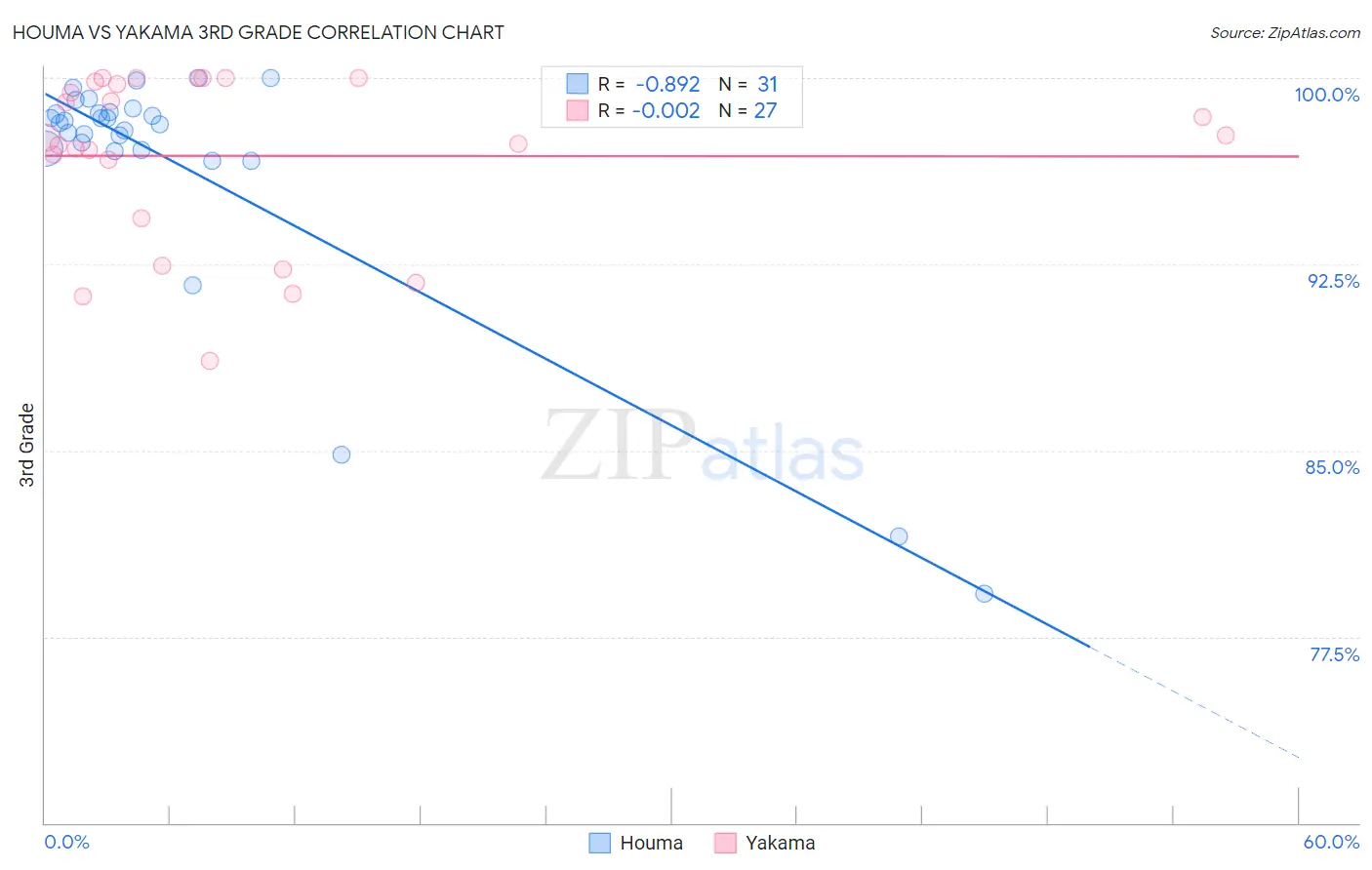This screenshot has height=870, width=1372.
Task: Click the ZIPatlas watermark logo
Action: point(703,447)
